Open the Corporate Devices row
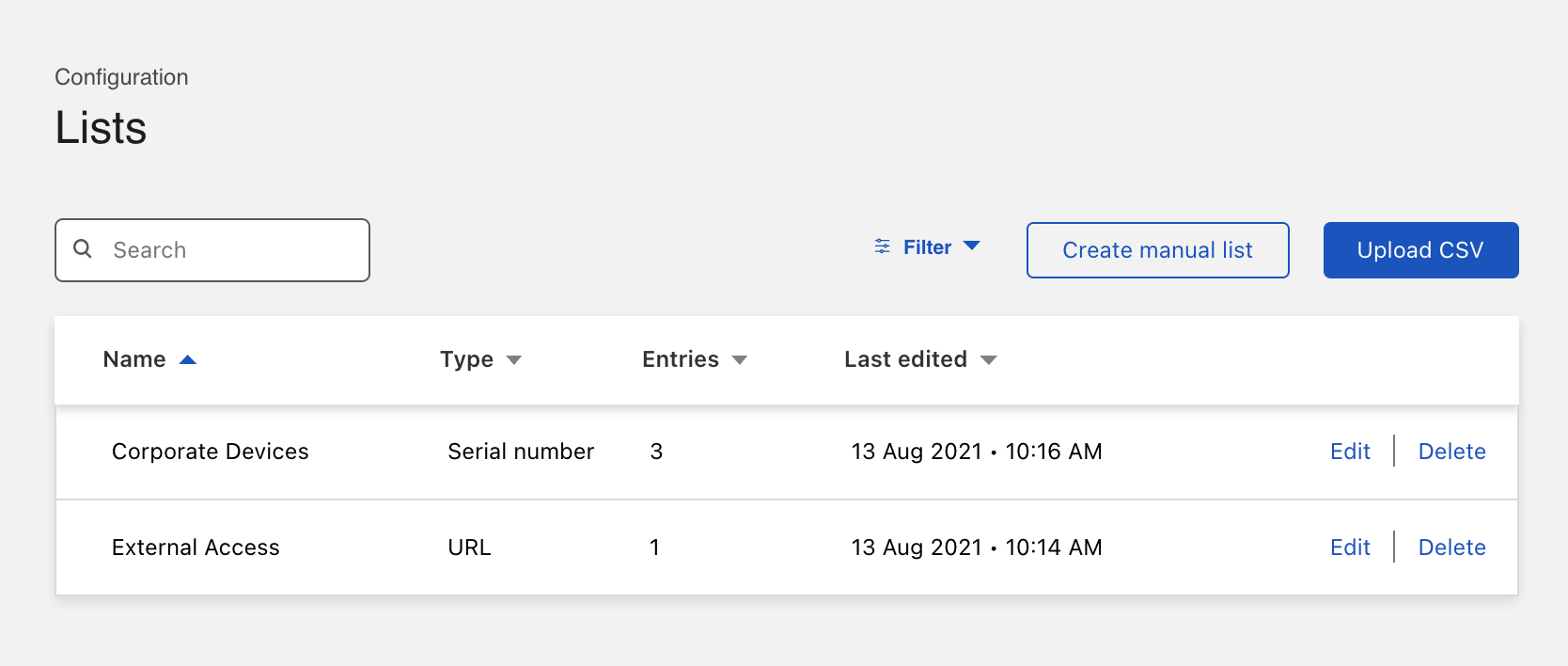This screenshot has width=1568, height=666. tap(210, 452)
